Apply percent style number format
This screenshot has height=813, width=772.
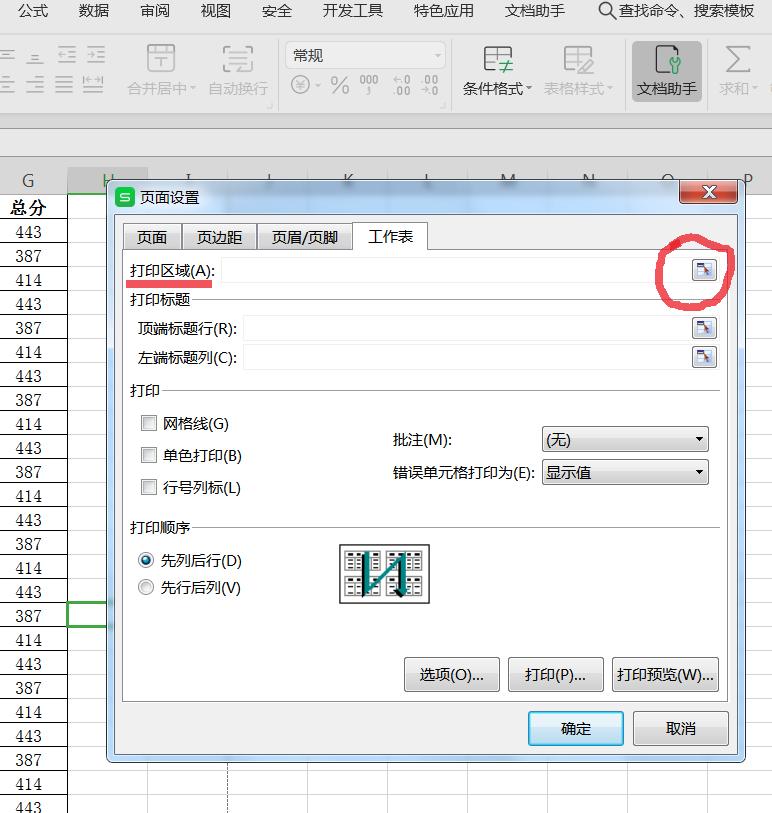coord(340,85)
